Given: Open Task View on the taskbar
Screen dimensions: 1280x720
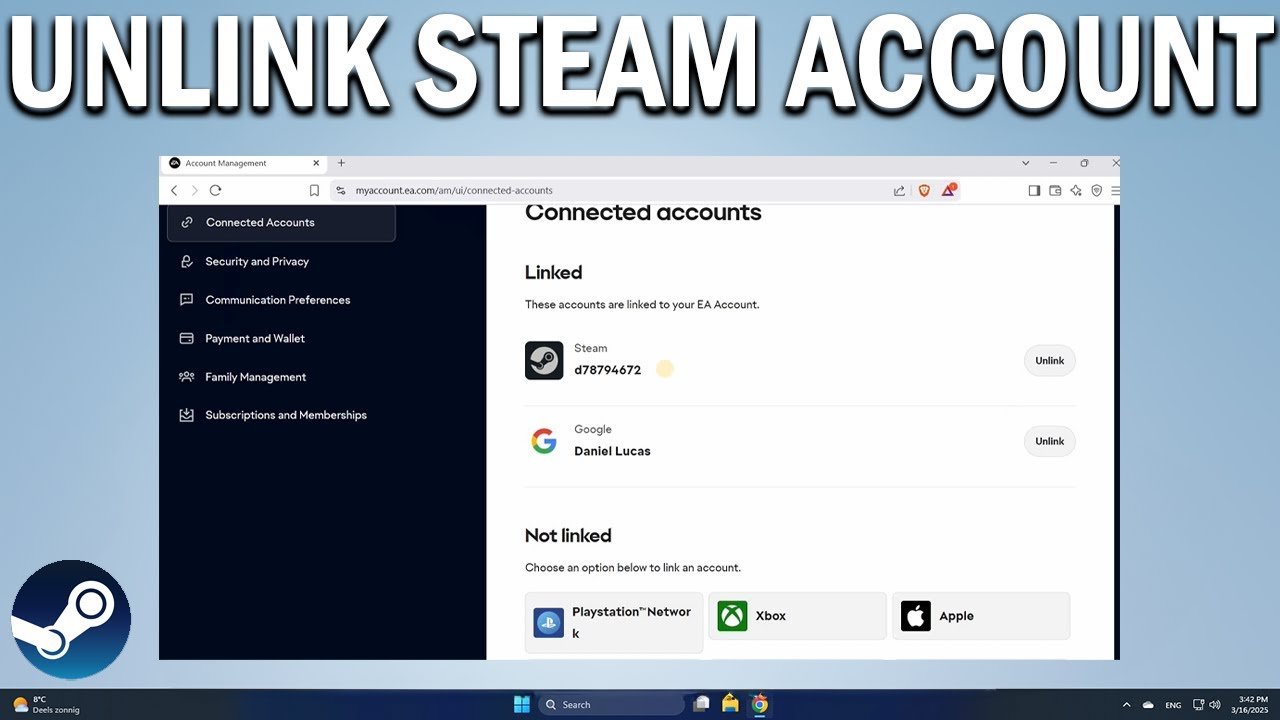Looking at the screenshot, I should (702, 704).
